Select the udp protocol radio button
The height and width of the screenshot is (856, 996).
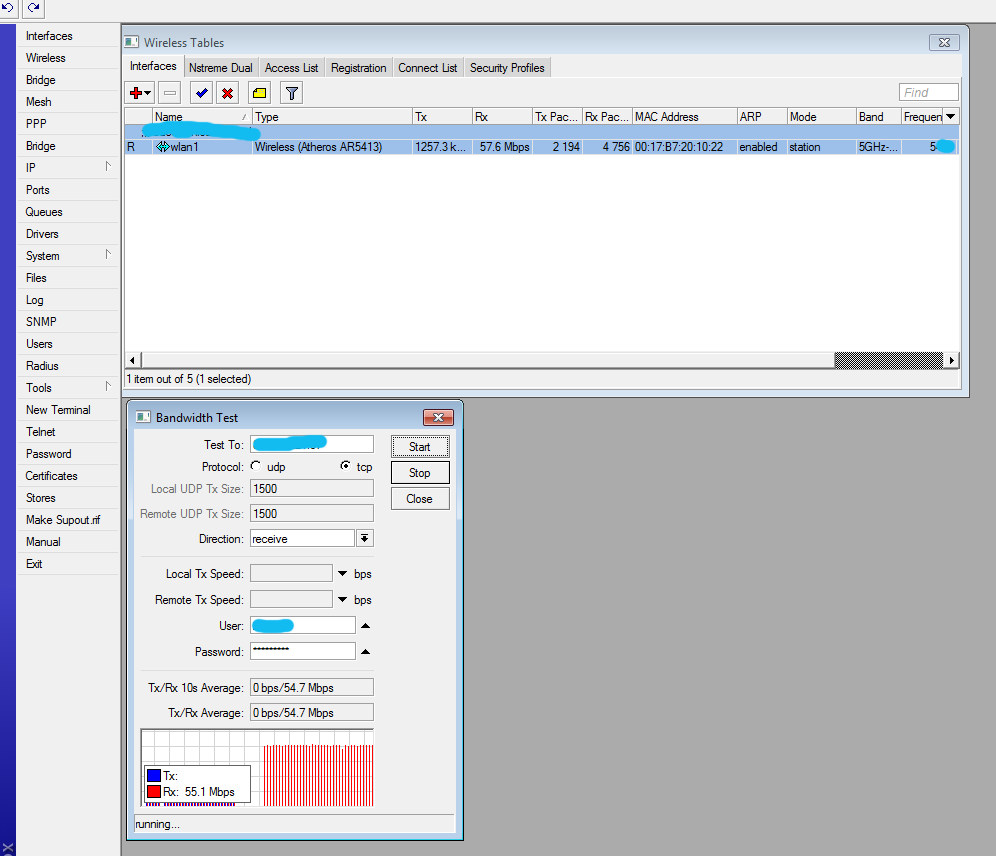click(257, 466)
